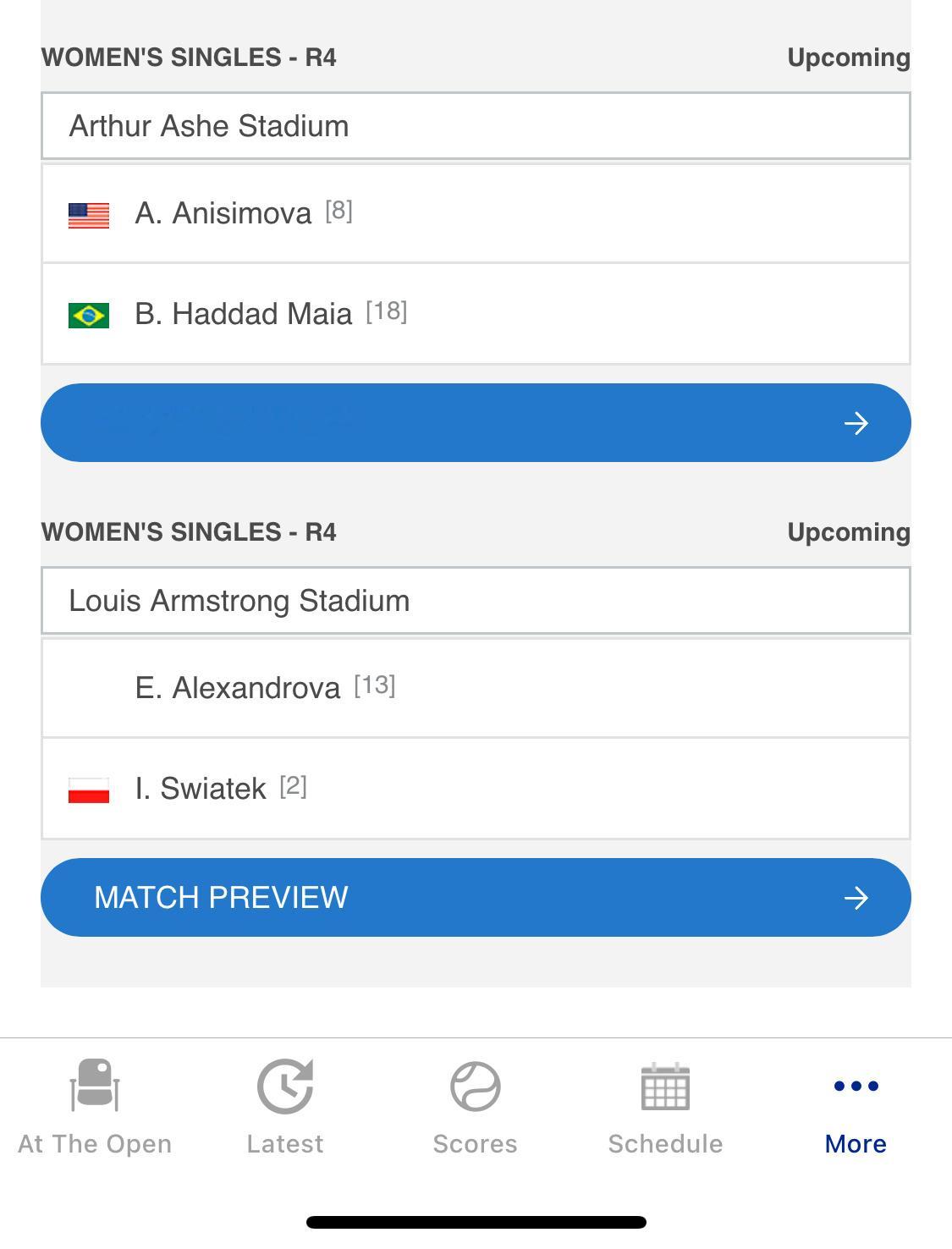Open E. Alexandrova player row
Image resolution: width=952 pixels, height=1249 pixels.
(x=476, y=688)
